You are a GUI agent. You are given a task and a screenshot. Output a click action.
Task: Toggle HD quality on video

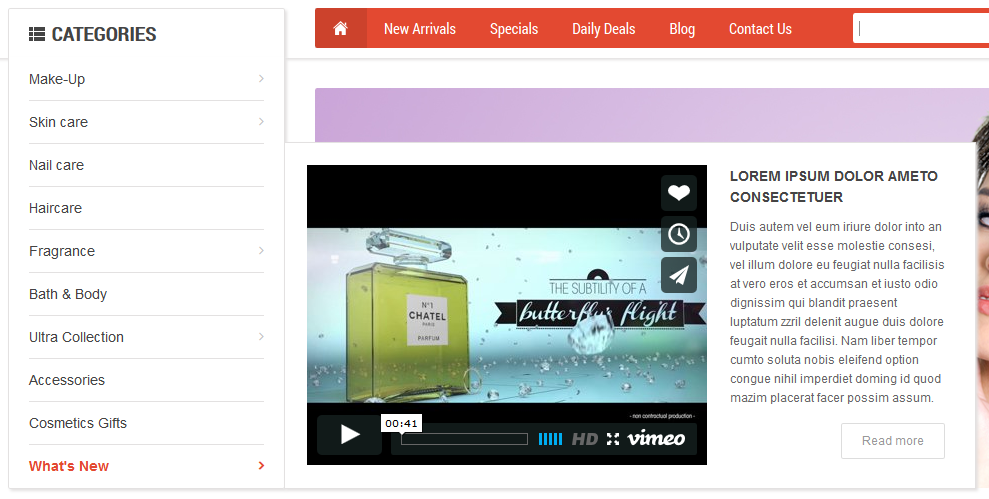(x=585, y=439)
